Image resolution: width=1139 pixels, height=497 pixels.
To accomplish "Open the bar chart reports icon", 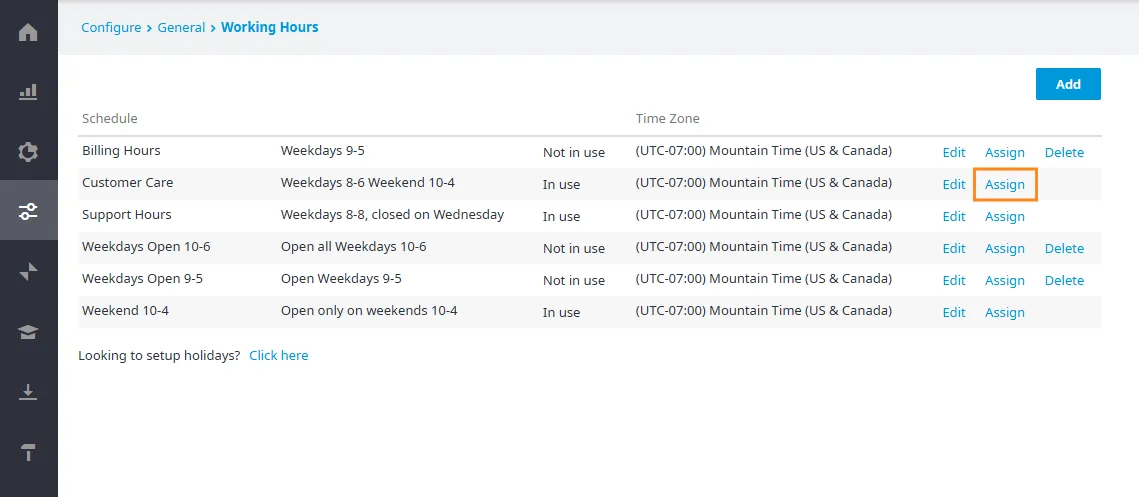I will 28,92.
